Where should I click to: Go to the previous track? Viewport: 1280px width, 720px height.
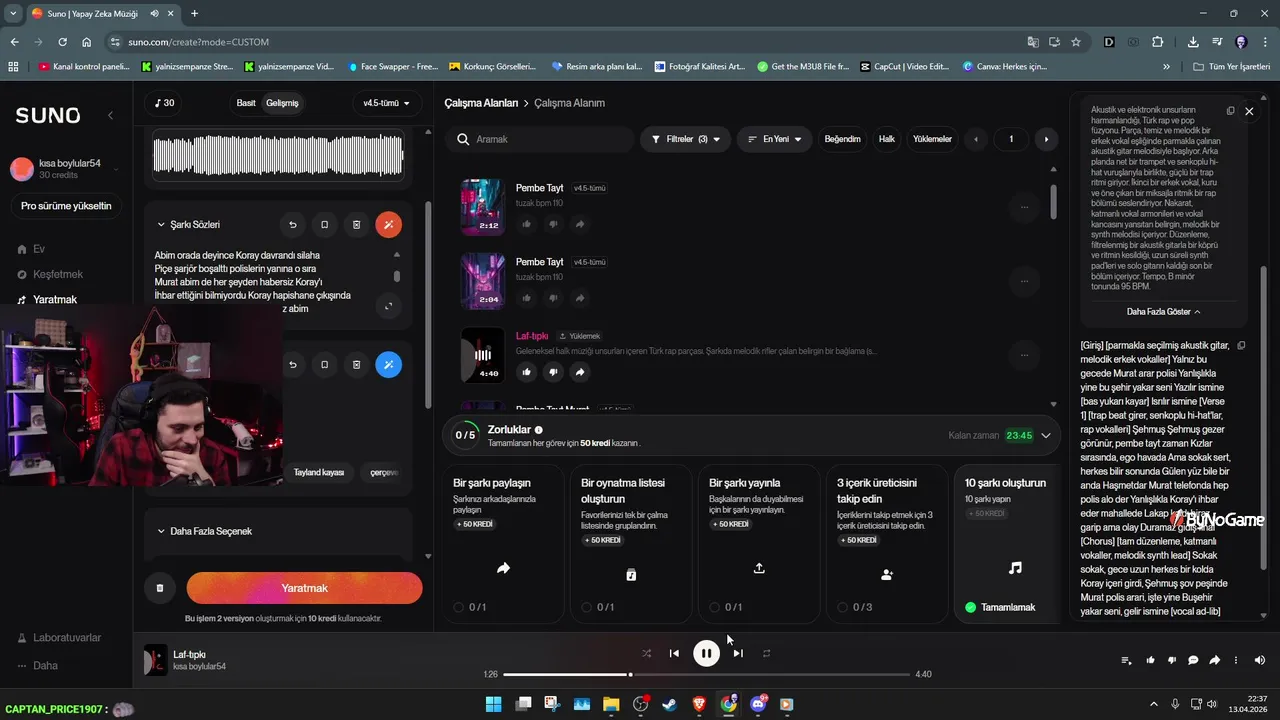pyautogui.click(x=674, y=653)
